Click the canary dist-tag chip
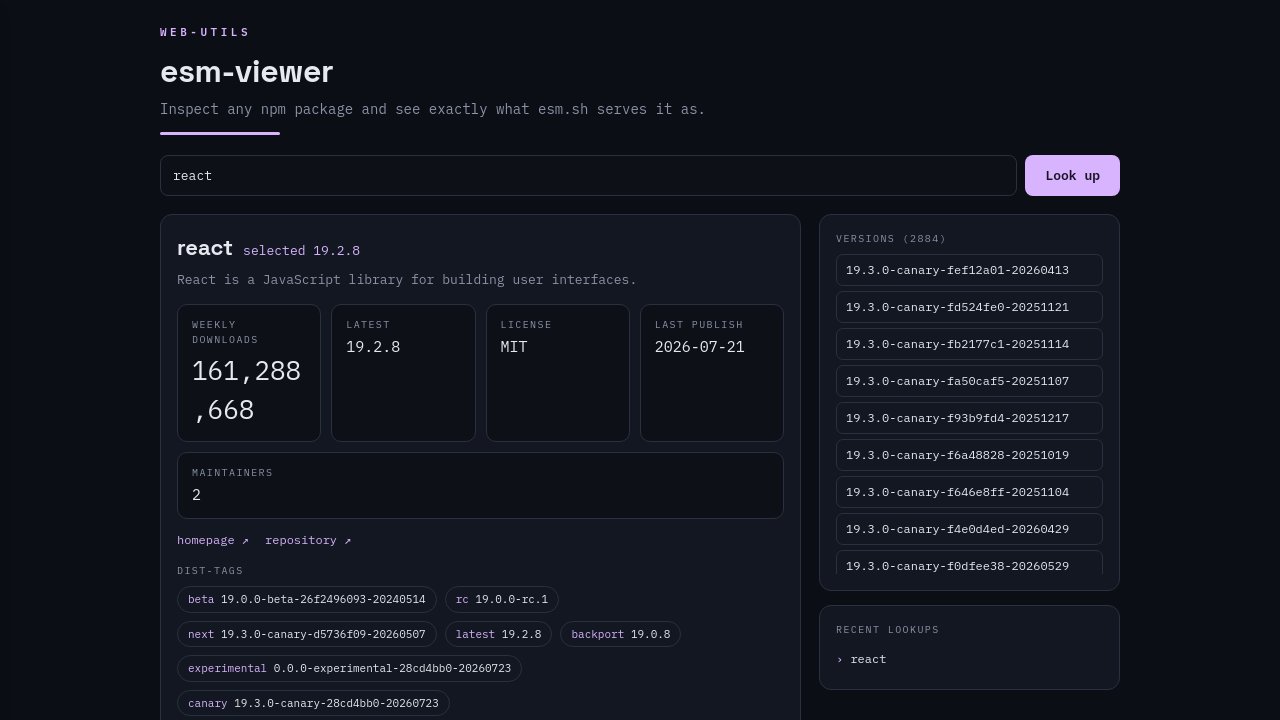 [x=313, y=703]
